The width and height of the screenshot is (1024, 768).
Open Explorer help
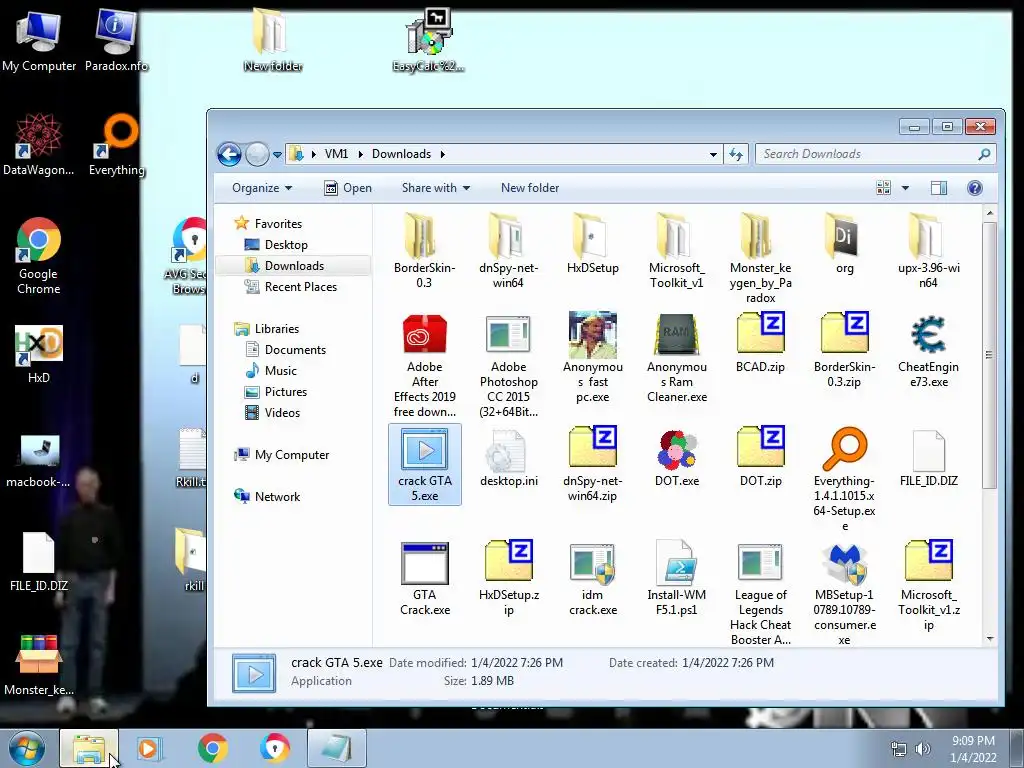click(974, 188)
